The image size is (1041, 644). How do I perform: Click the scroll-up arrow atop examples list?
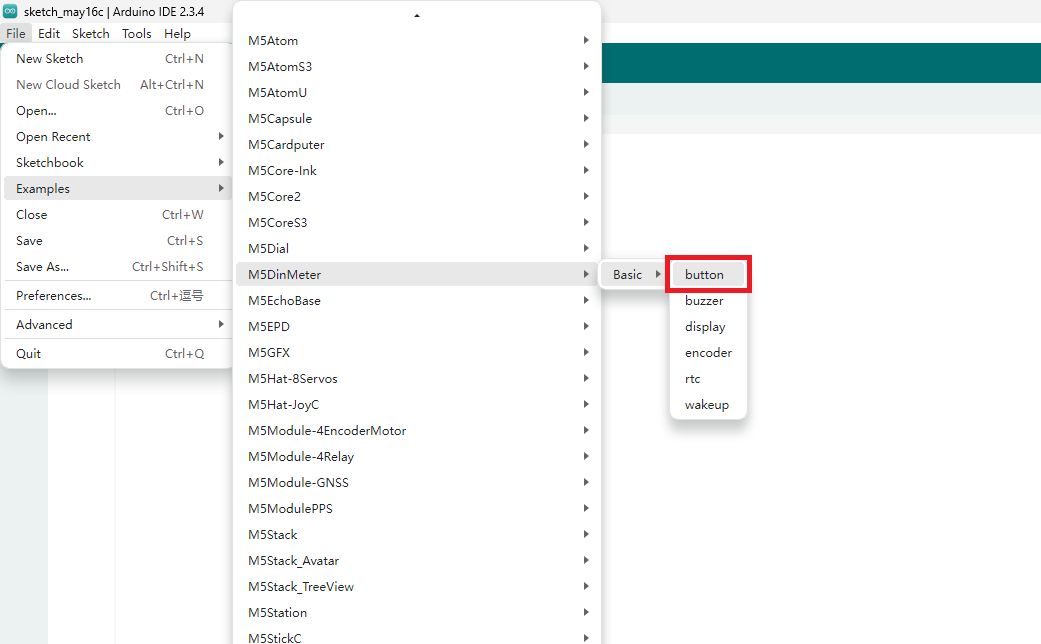point(417,15)
